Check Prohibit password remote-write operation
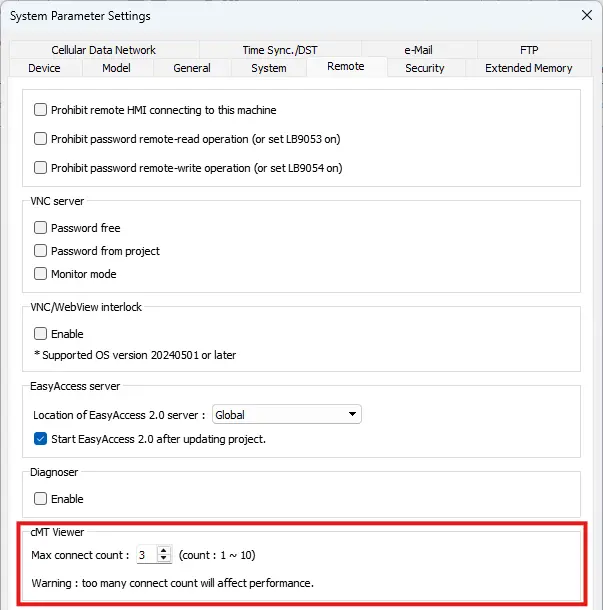Viewport: 603px width, 610px height. click(40, 168)
